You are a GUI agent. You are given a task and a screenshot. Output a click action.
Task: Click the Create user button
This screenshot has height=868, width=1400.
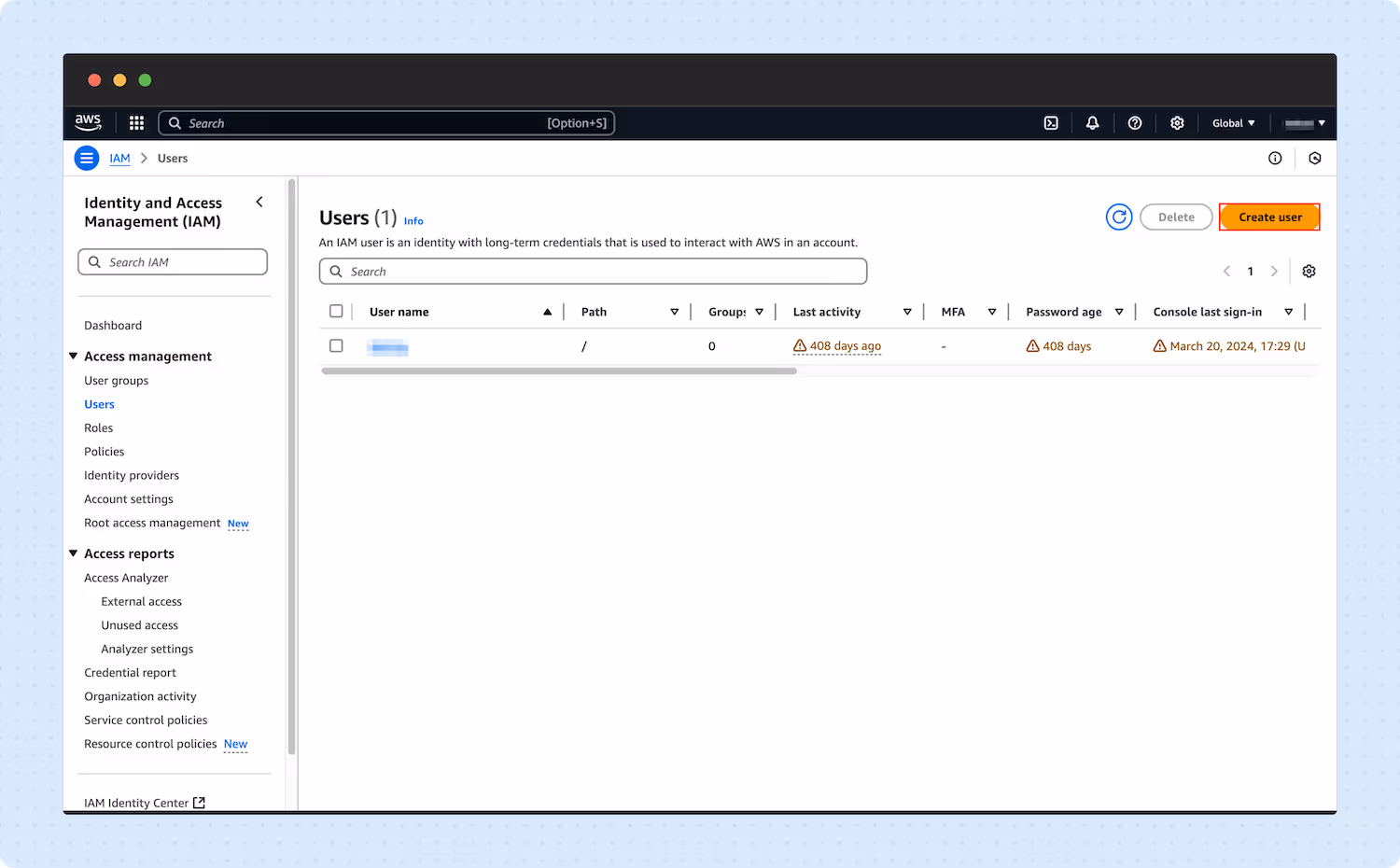pyautogui.click(x=1269, y=217)
